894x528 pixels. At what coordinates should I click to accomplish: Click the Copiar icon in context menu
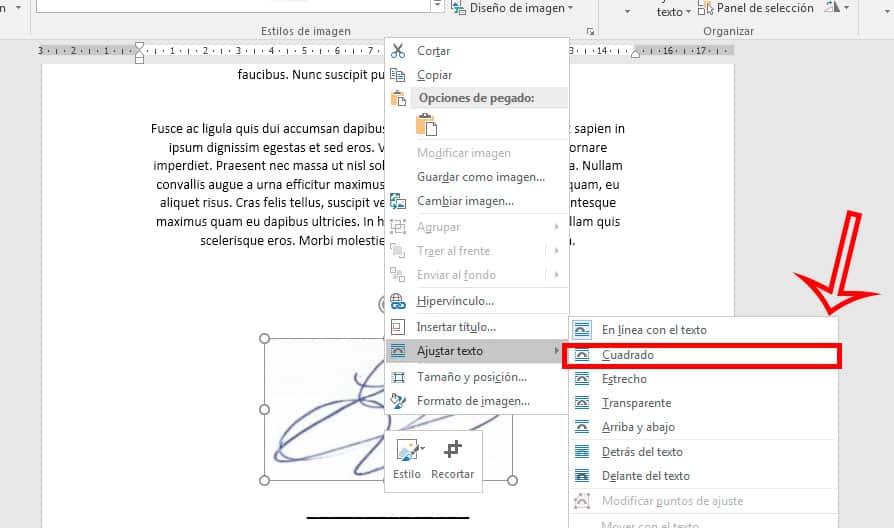[398, 75]
